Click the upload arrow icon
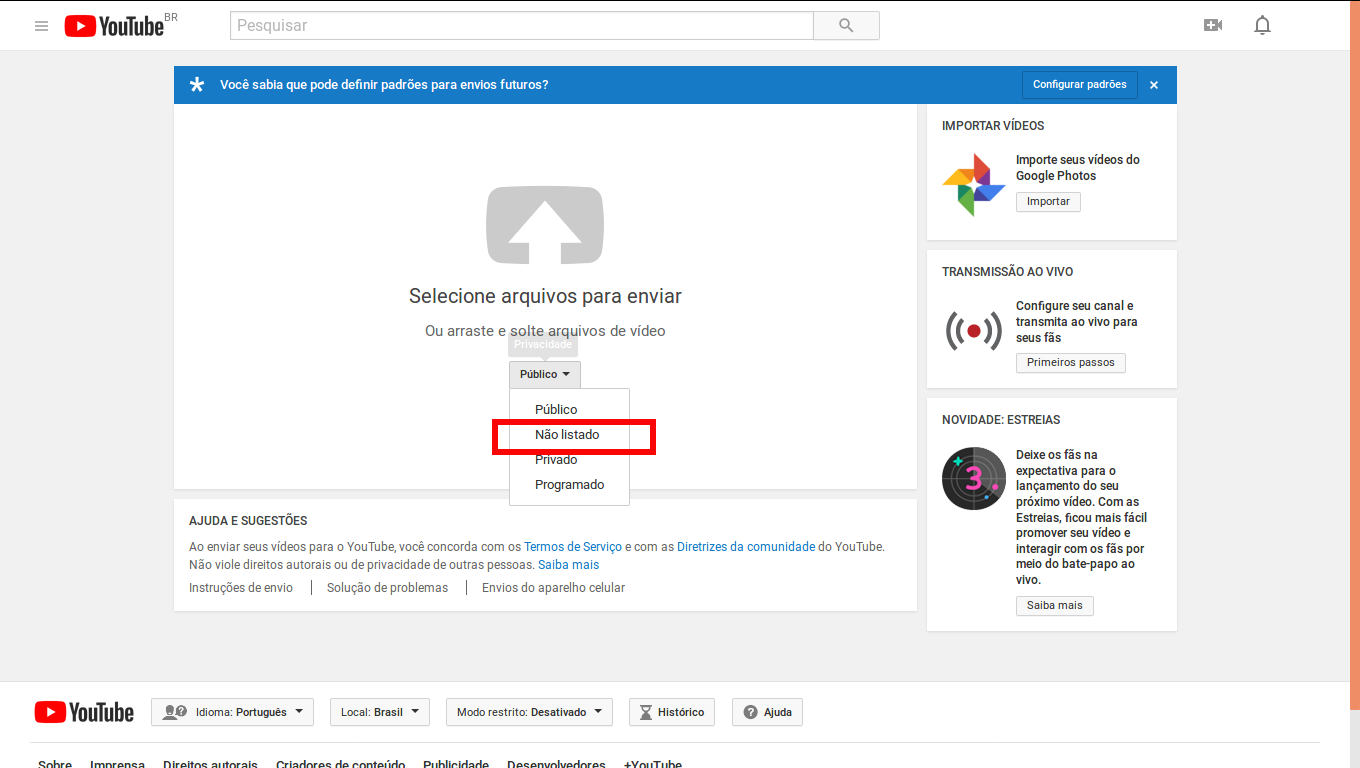The image size is (1360, 768). pyautogui.click(x=545, y=225)
